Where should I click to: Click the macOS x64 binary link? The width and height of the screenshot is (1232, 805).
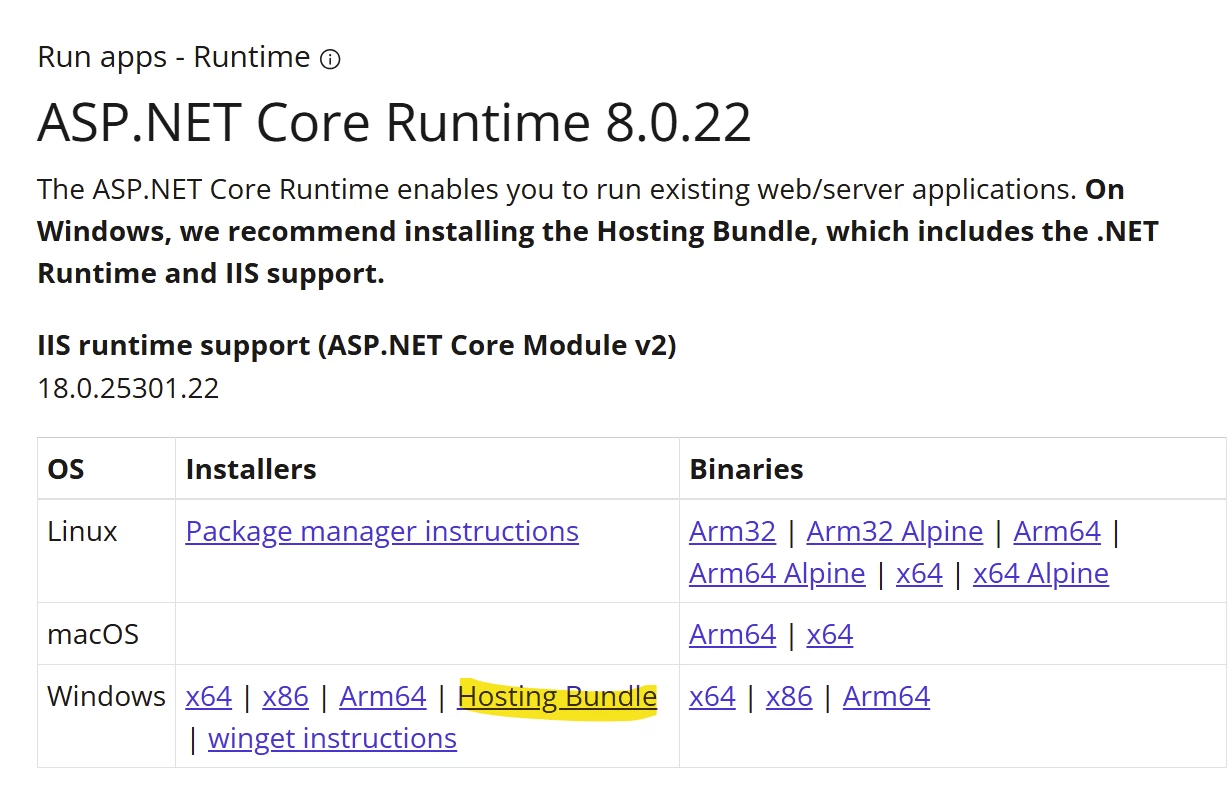[x=829, y=634]
